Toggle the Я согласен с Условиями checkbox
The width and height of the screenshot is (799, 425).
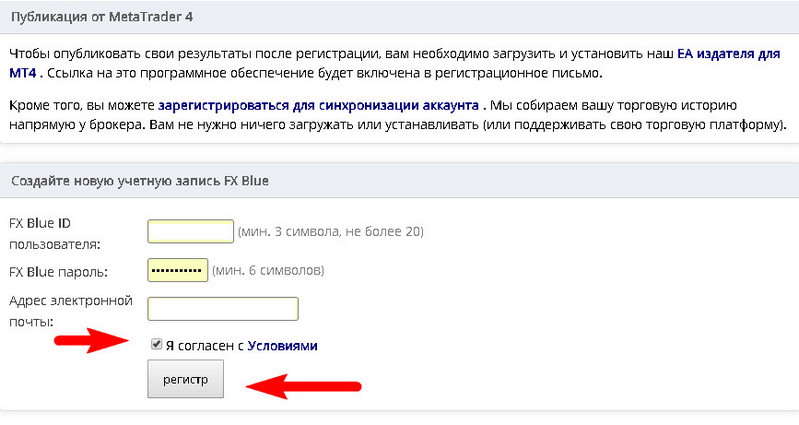tap(156, 344)
